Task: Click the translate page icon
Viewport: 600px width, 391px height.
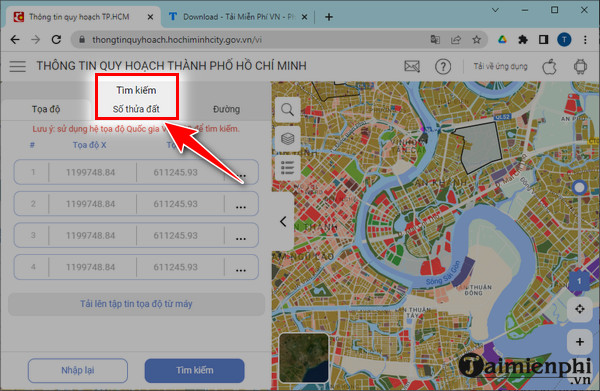Action: click(435, 39)
